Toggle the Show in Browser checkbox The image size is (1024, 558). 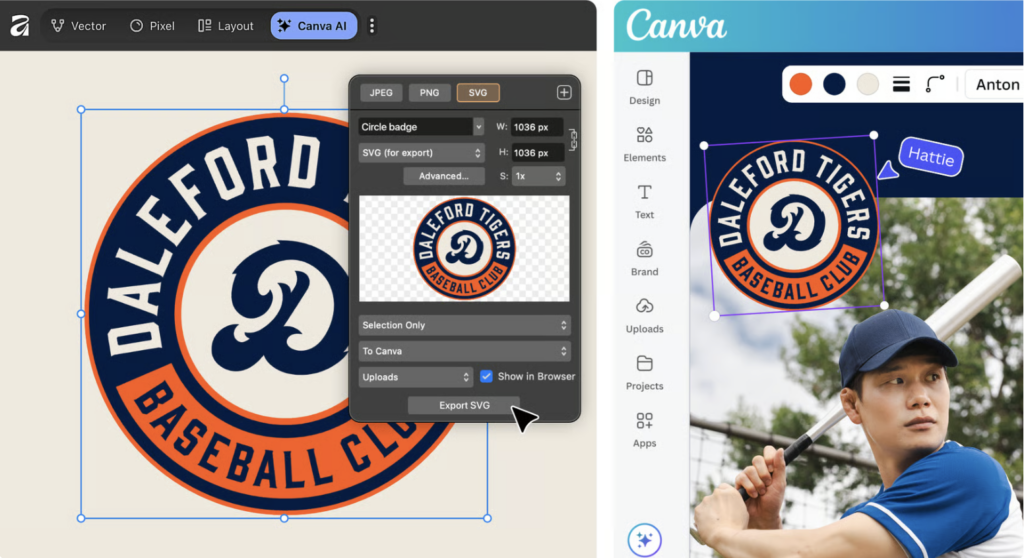click(x=486, y=376)
